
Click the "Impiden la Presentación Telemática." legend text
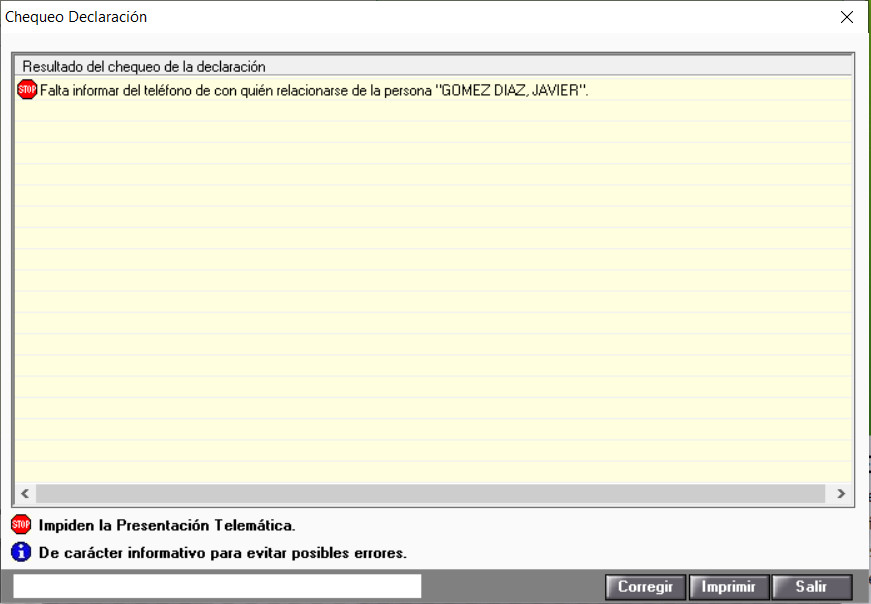coord(167,525)
